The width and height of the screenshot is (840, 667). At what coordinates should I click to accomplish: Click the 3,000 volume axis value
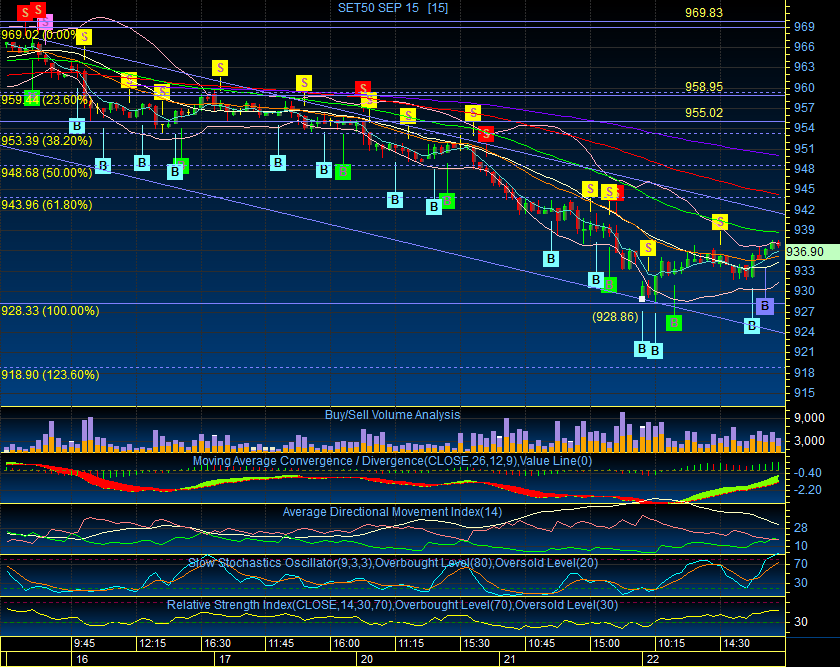click(x=809, y=441)
